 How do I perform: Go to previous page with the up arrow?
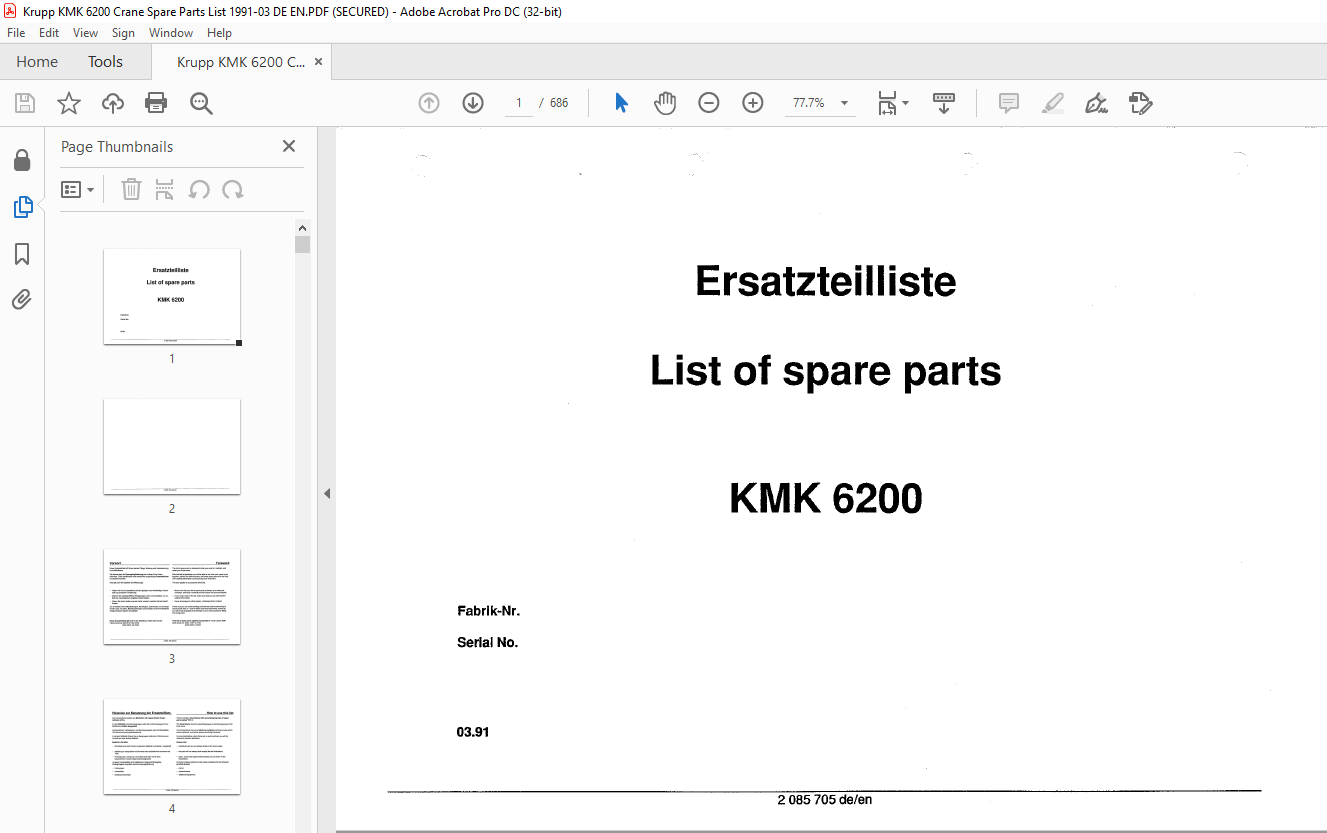(429, 103)
